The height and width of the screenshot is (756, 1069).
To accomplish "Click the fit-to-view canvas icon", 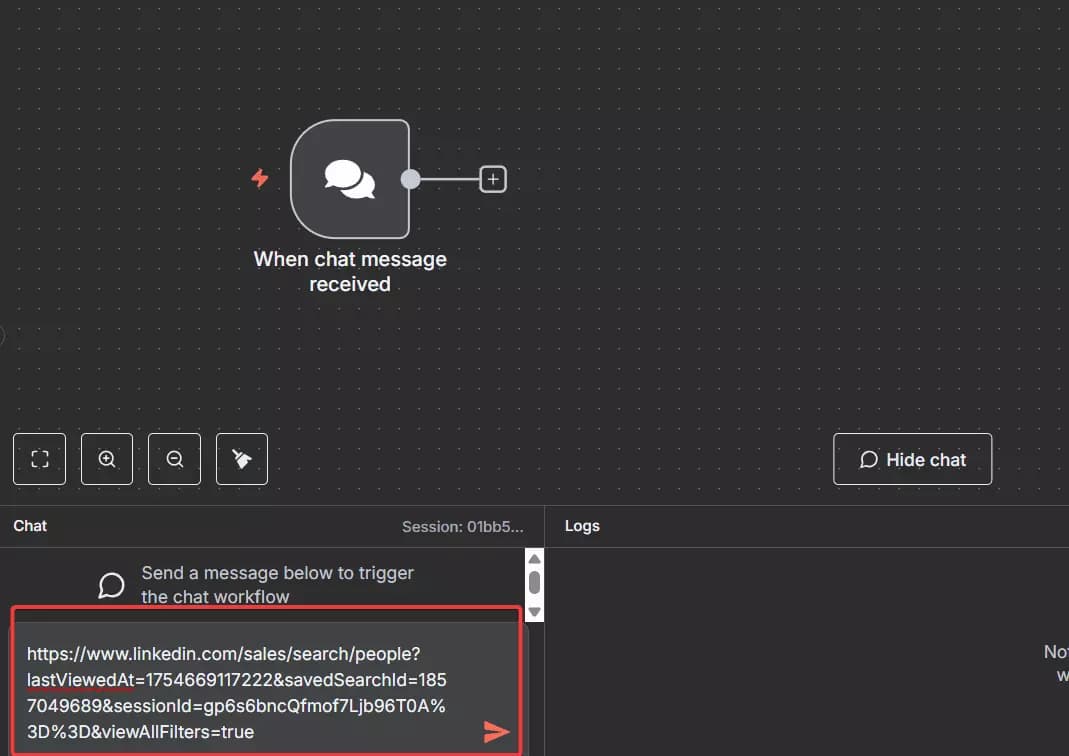I will click(x=39, y=459).
